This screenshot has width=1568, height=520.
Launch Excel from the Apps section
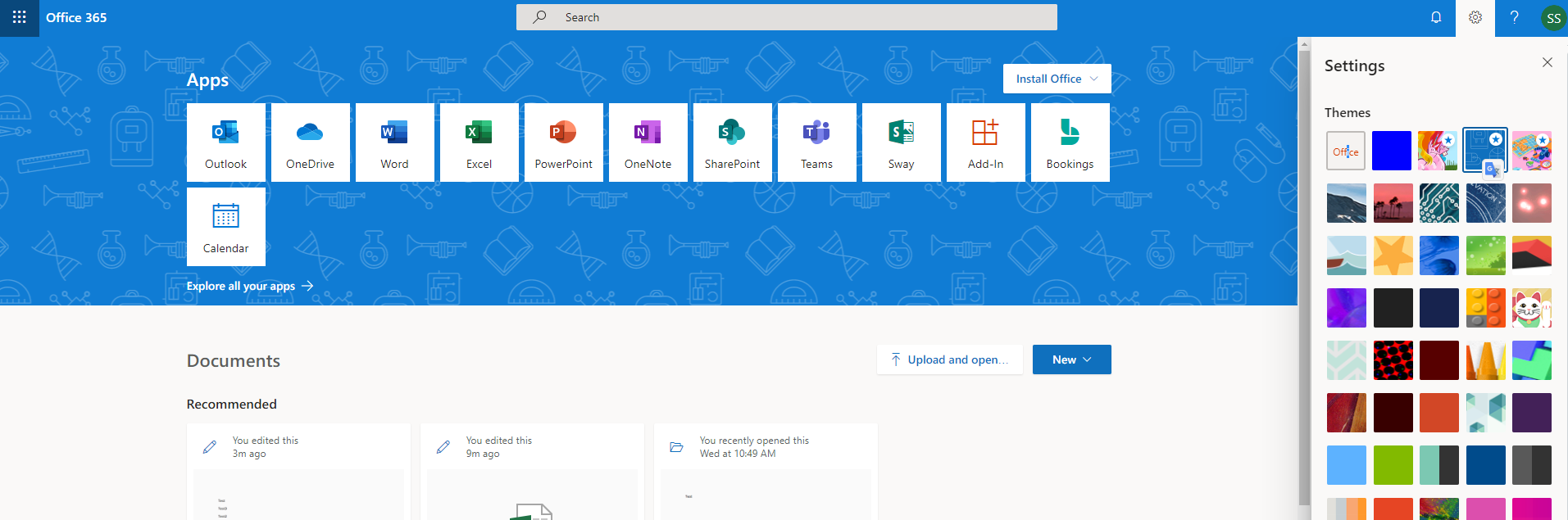click(x=479, y=142)
